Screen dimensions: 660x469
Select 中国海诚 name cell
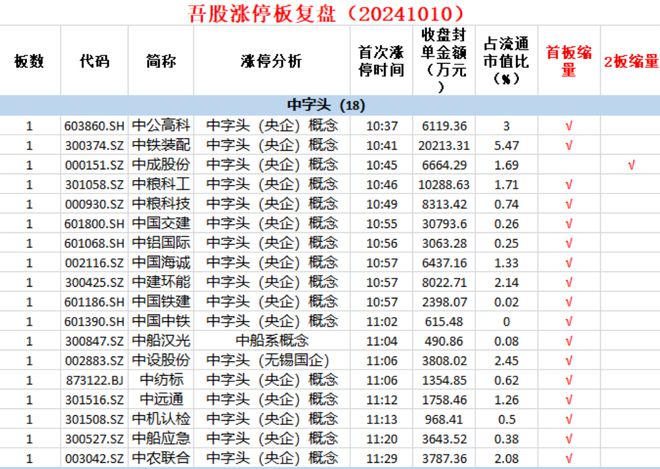pyautogui.click(x=161, y=263)
